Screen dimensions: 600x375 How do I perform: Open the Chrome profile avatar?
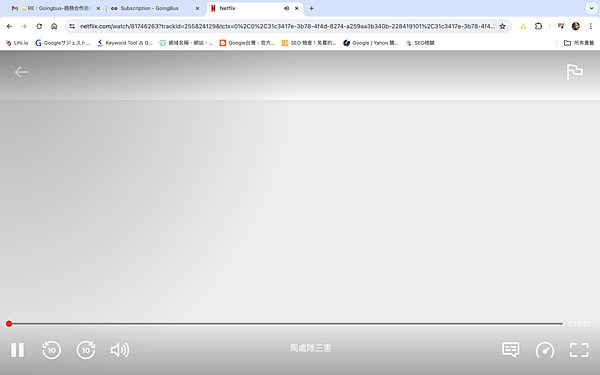tap(576, 26)
